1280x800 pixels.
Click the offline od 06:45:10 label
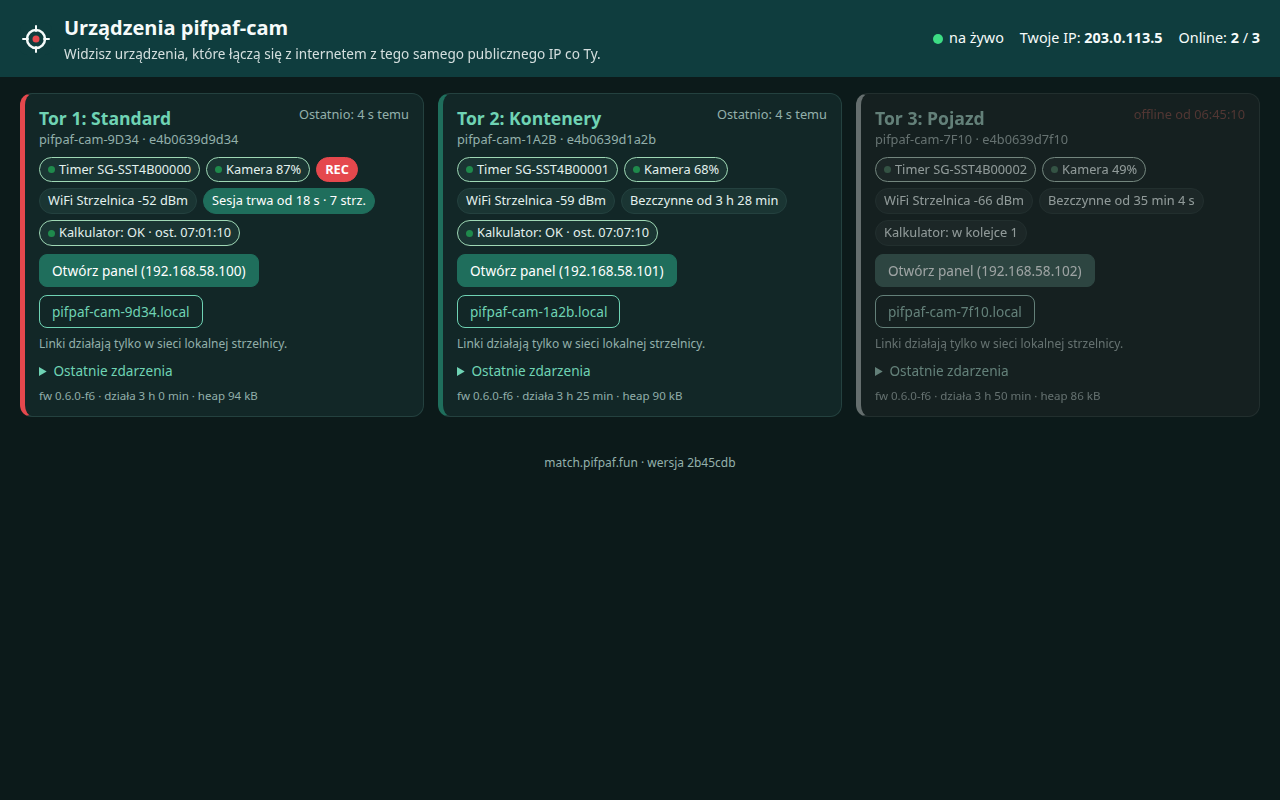click(x=1189, y=115)
